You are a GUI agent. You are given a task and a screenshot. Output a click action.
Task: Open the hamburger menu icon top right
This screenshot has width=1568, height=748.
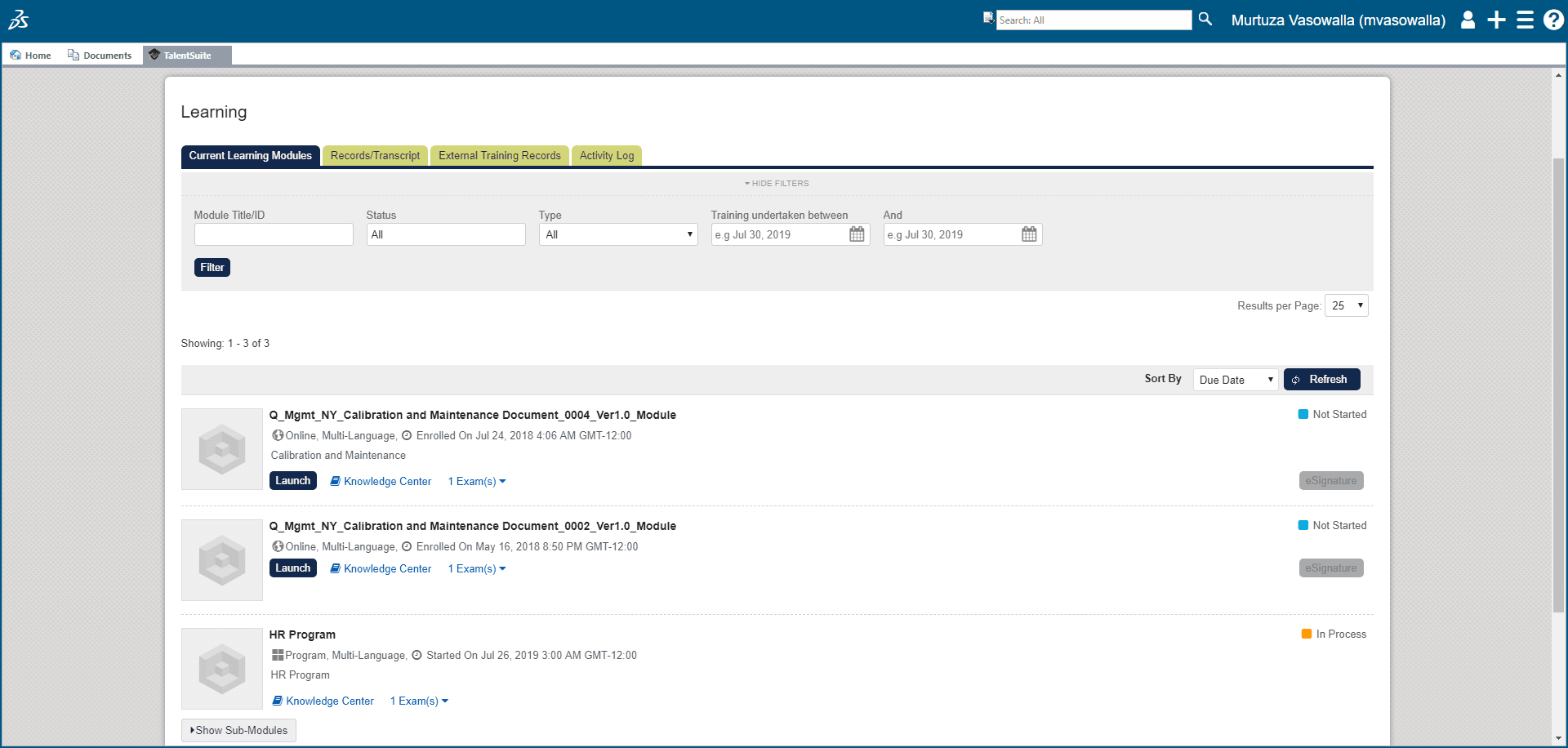pos(1525,20)
